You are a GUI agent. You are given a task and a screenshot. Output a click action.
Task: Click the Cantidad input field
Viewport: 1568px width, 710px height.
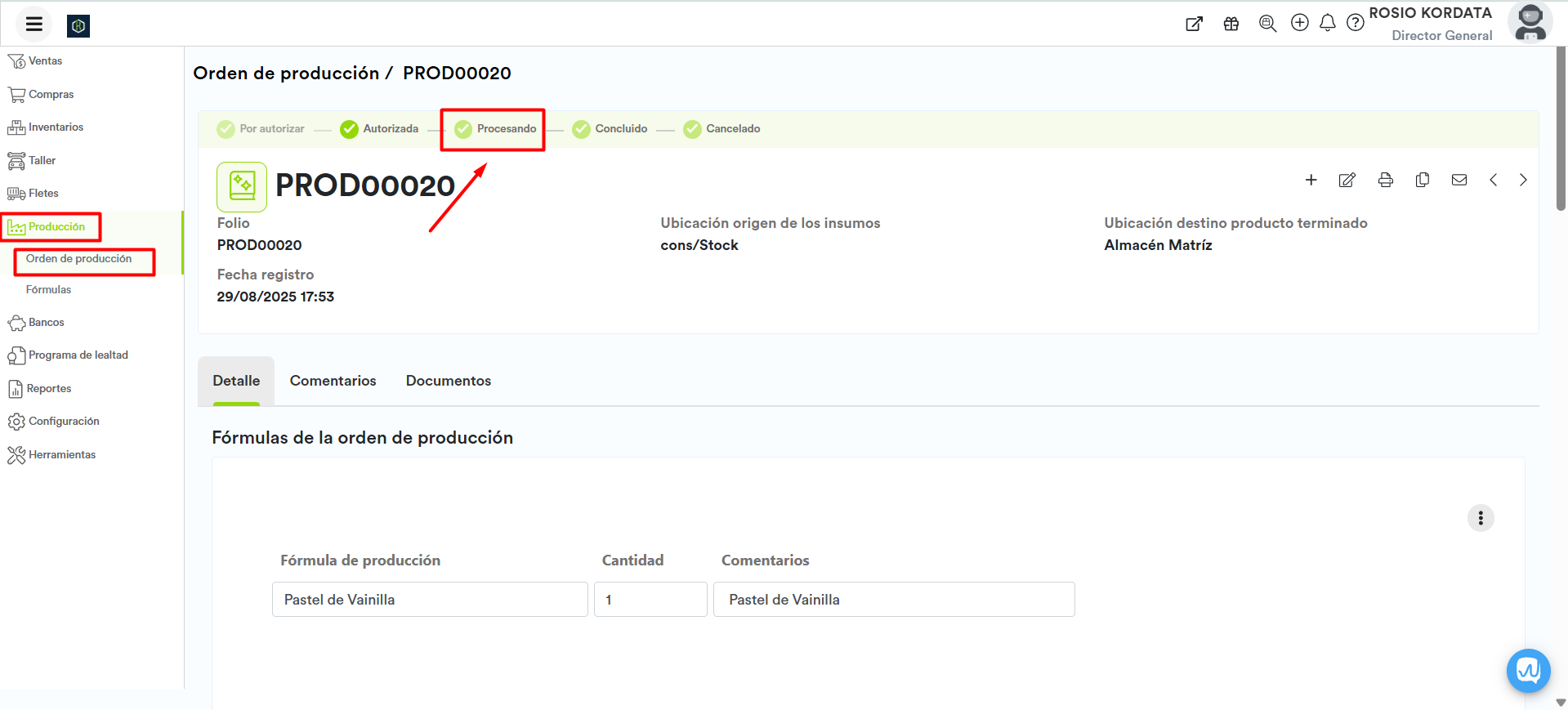click(650, 600)
